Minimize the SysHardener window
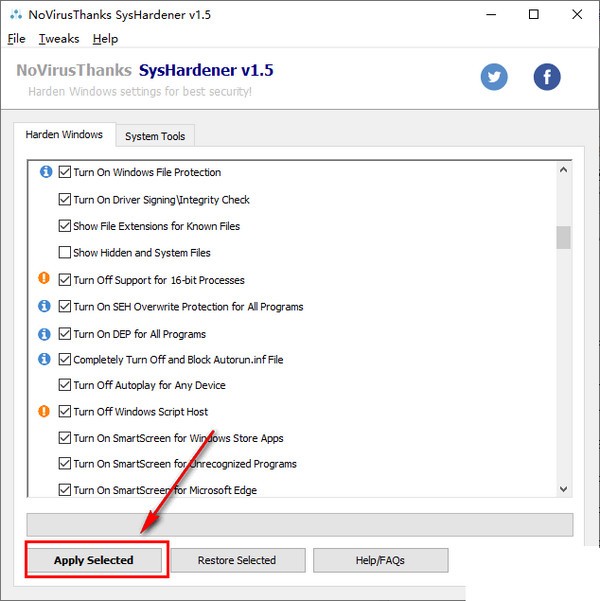This screenshot has height=601, width=600. tap(491, 15)
